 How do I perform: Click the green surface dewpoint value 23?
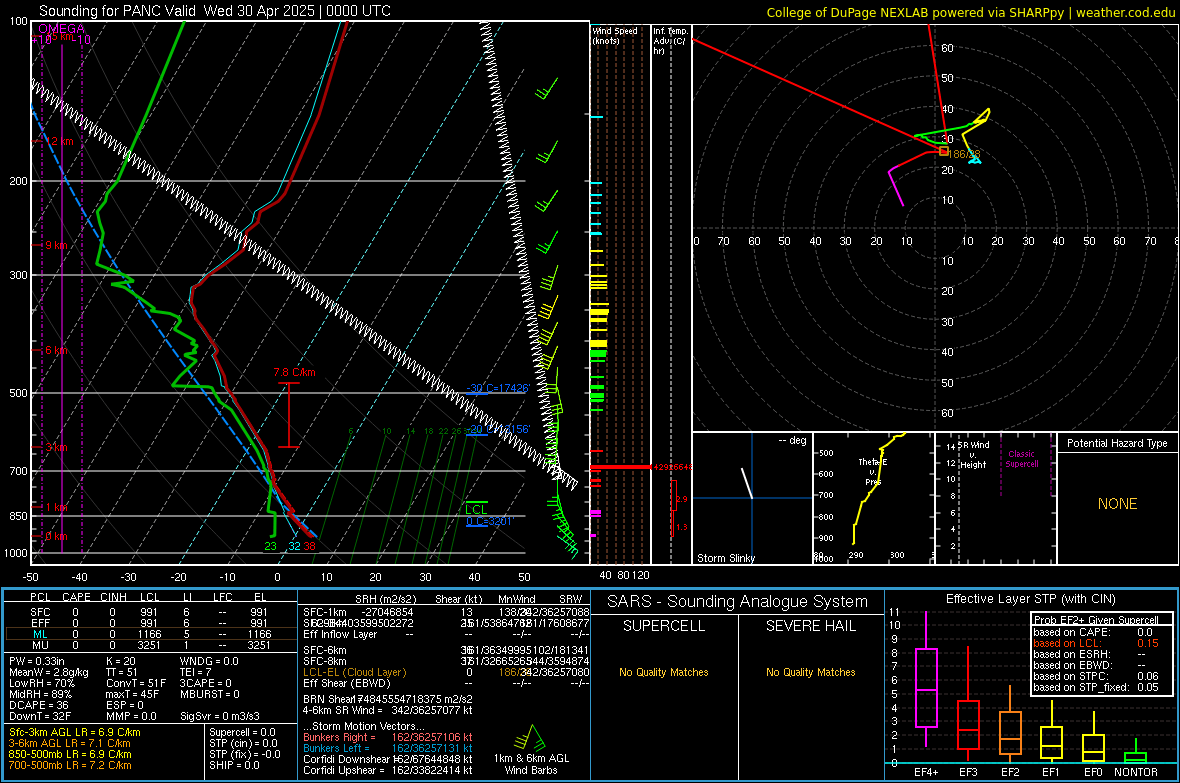point(270,546)
